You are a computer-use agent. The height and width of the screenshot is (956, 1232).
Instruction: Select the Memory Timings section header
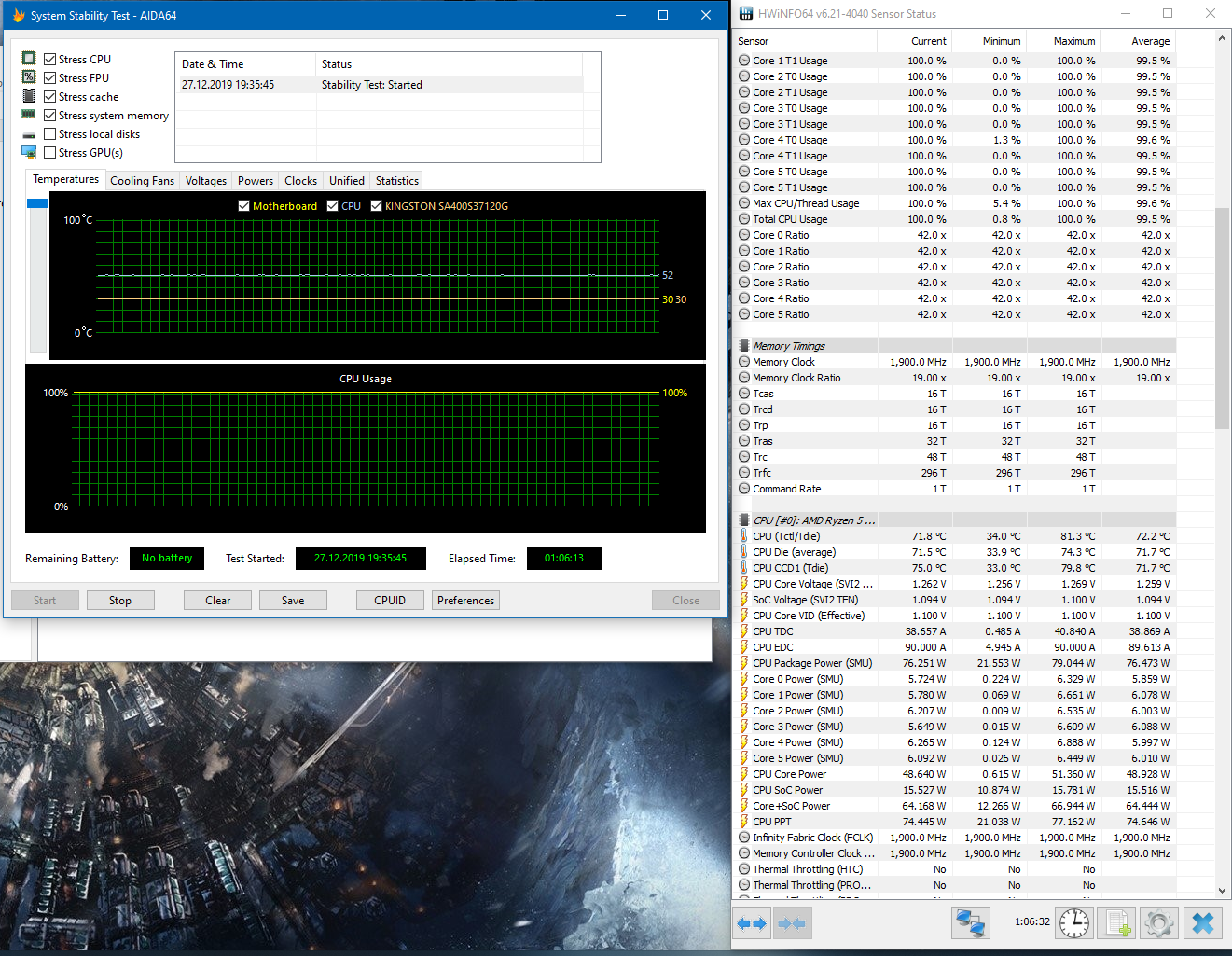pos(789,346)
